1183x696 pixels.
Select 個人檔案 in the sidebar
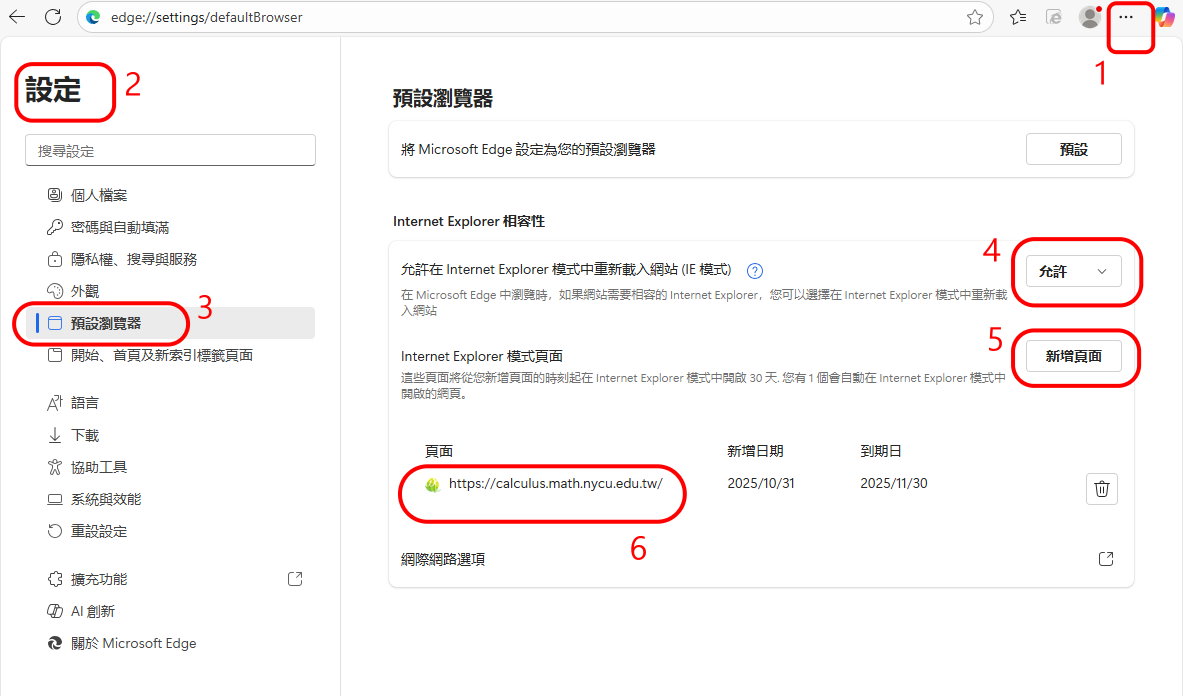click(x=99, y=195)
